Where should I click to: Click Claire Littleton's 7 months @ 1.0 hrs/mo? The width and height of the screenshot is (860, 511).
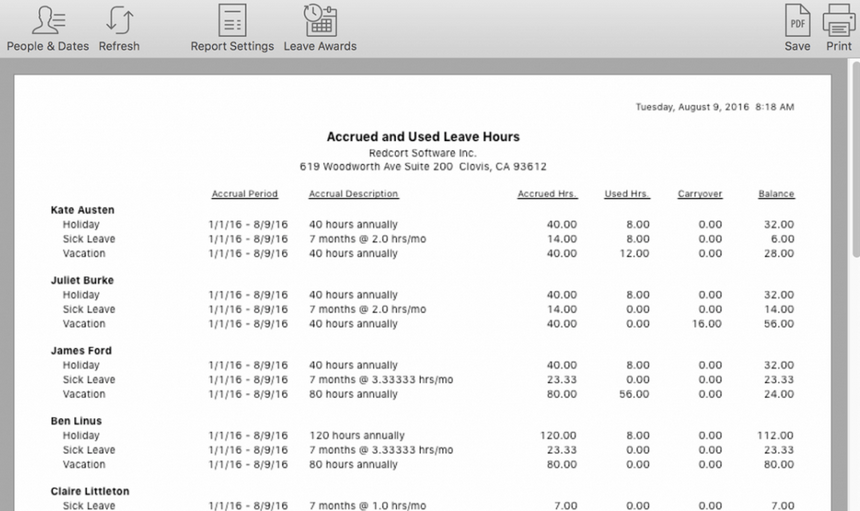coord(367,506)
